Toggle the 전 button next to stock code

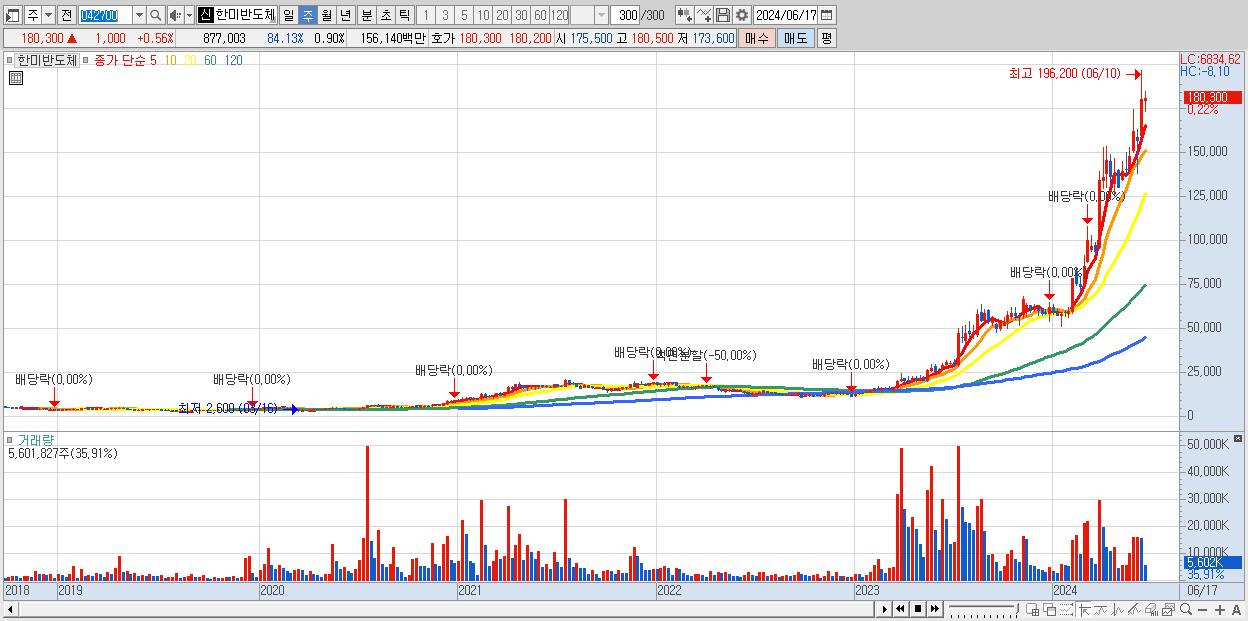point(66,15)
